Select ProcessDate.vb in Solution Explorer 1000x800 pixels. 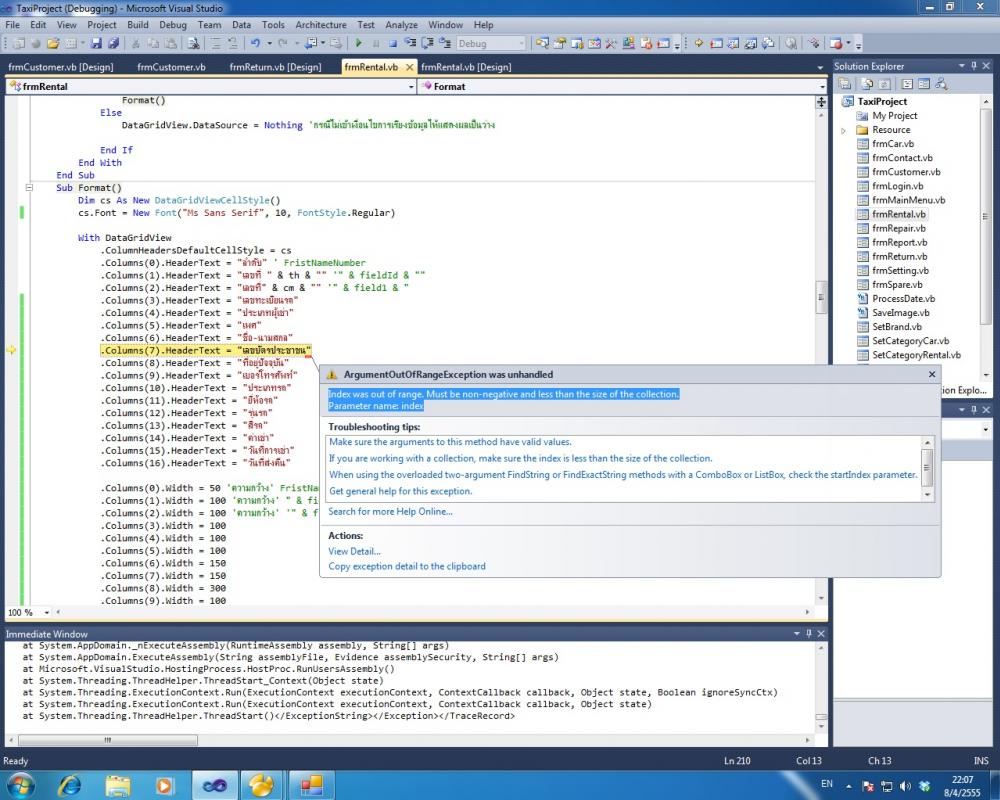(903, 299)
